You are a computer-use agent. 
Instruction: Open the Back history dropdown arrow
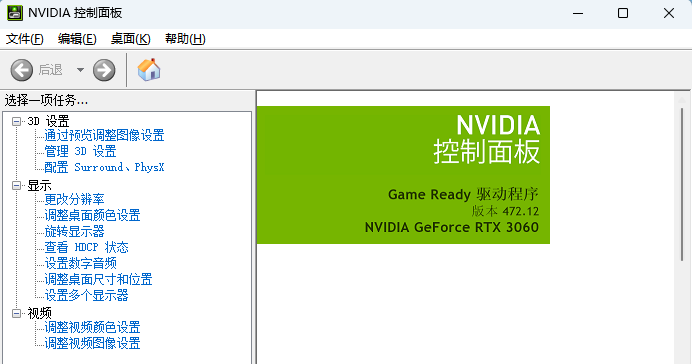click(80, 70)
